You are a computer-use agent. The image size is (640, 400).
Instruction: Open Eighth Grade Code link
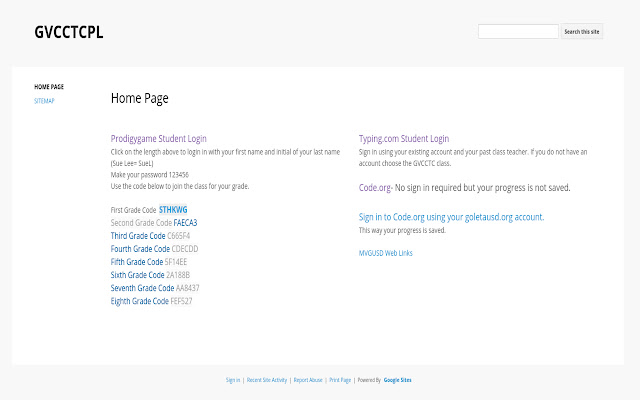[x=140, y=301]
